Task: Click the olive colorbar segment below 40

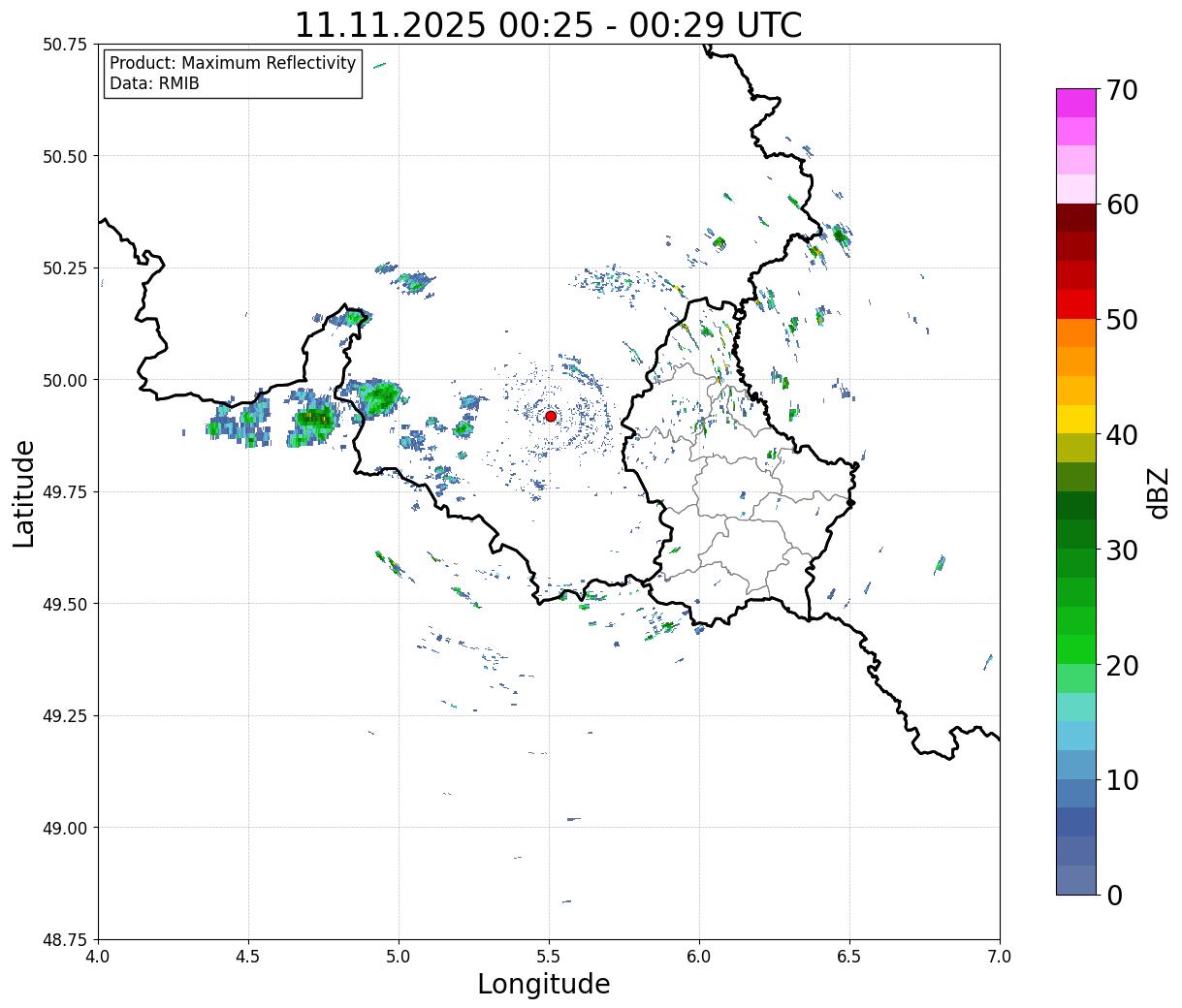Action: click(x=1076, y=448)
